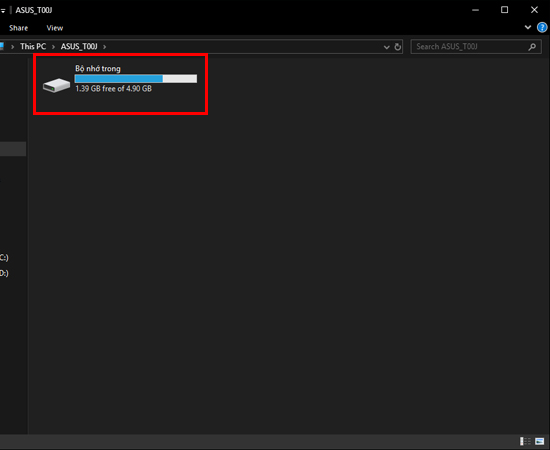
Task: Go to This PC in breadcrumb
Action: point(33,46)
